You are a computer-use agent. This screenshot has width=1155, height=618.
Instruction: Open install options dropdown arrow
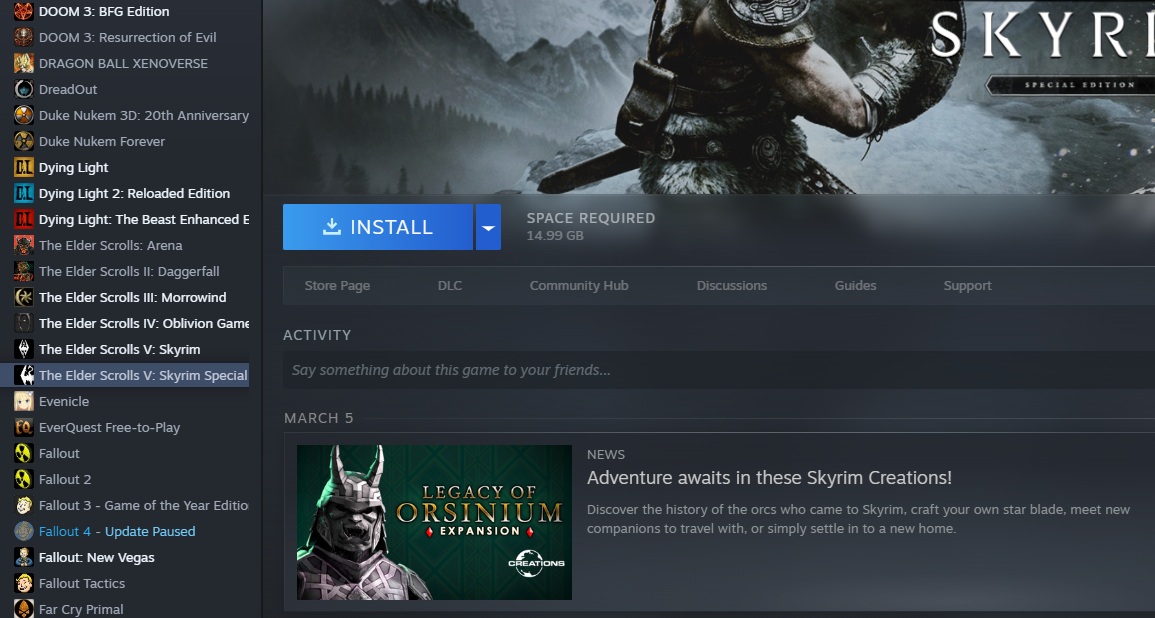(488, 227)
